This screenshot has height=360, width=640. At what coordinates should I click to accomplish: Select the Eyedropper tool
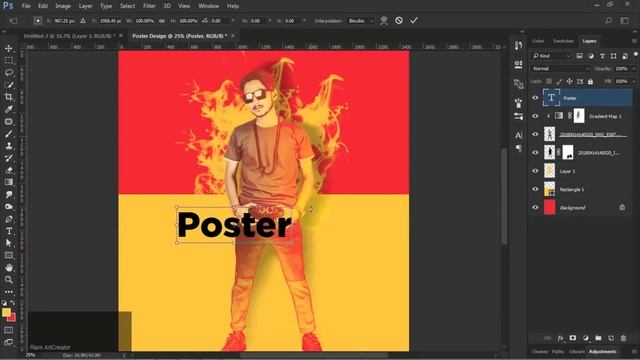pyautogui.click(x=9, y=109)
